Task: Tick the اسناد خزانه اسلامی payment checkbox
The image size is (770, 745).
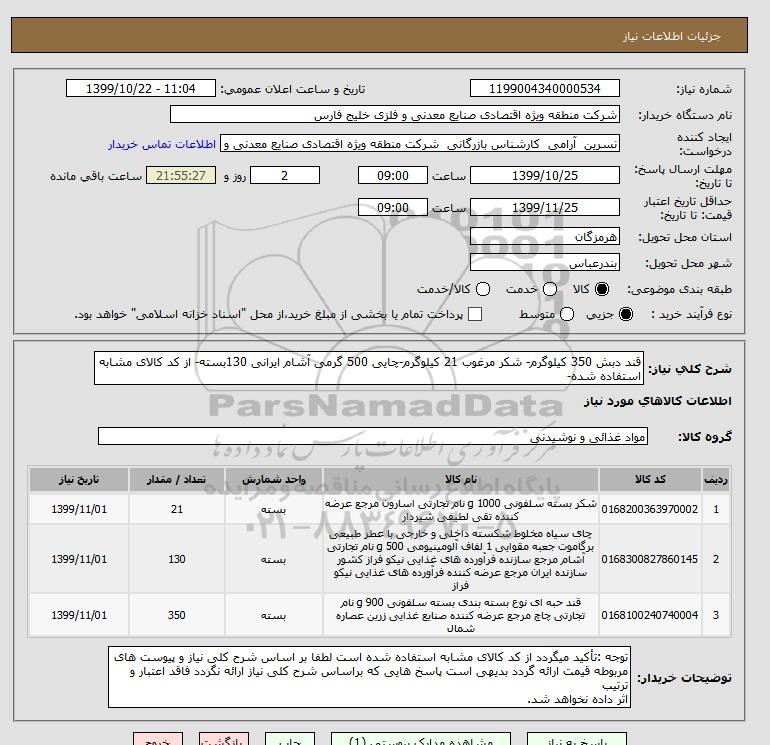Action: [x=475, y=314]
